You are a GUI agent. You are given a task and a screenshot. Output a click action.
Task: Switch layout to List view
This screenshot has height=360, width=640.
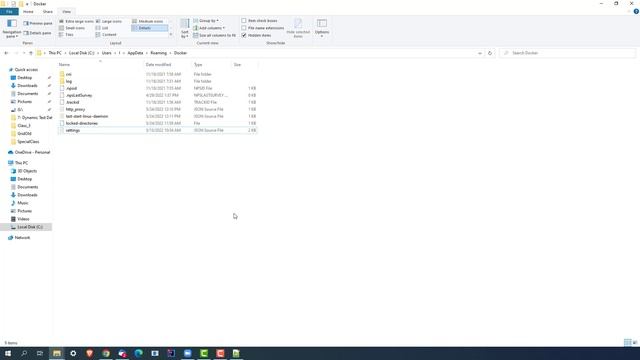tap(102, 28)
